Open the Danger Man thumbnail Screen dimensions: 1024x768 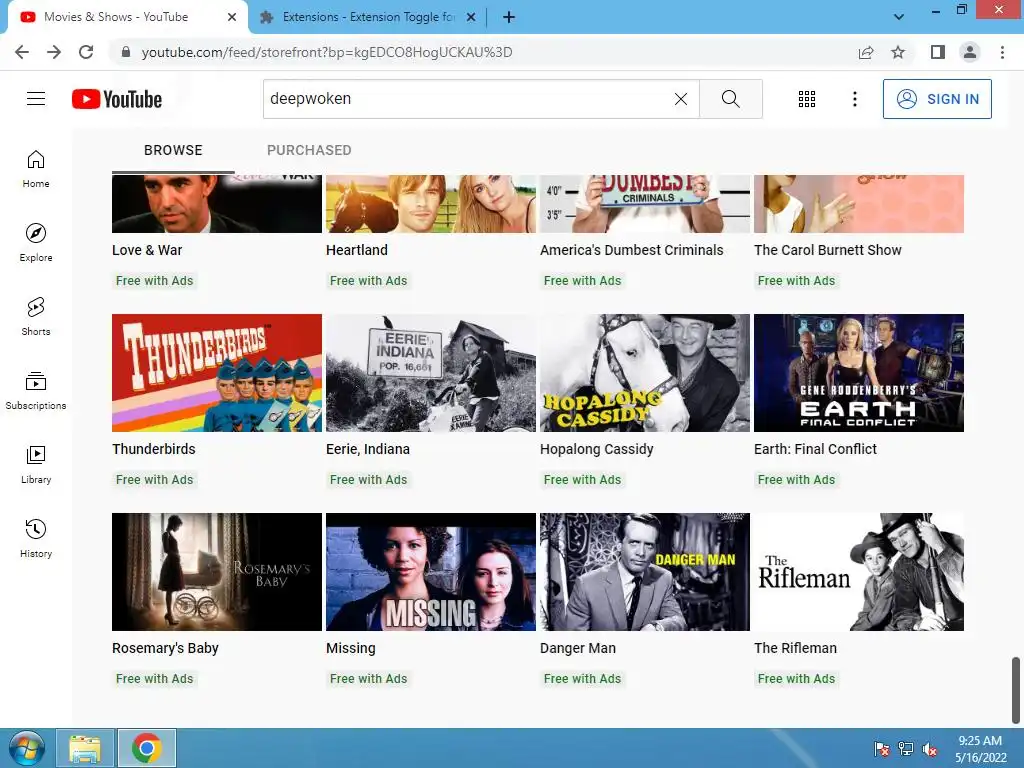coord(645,572)
